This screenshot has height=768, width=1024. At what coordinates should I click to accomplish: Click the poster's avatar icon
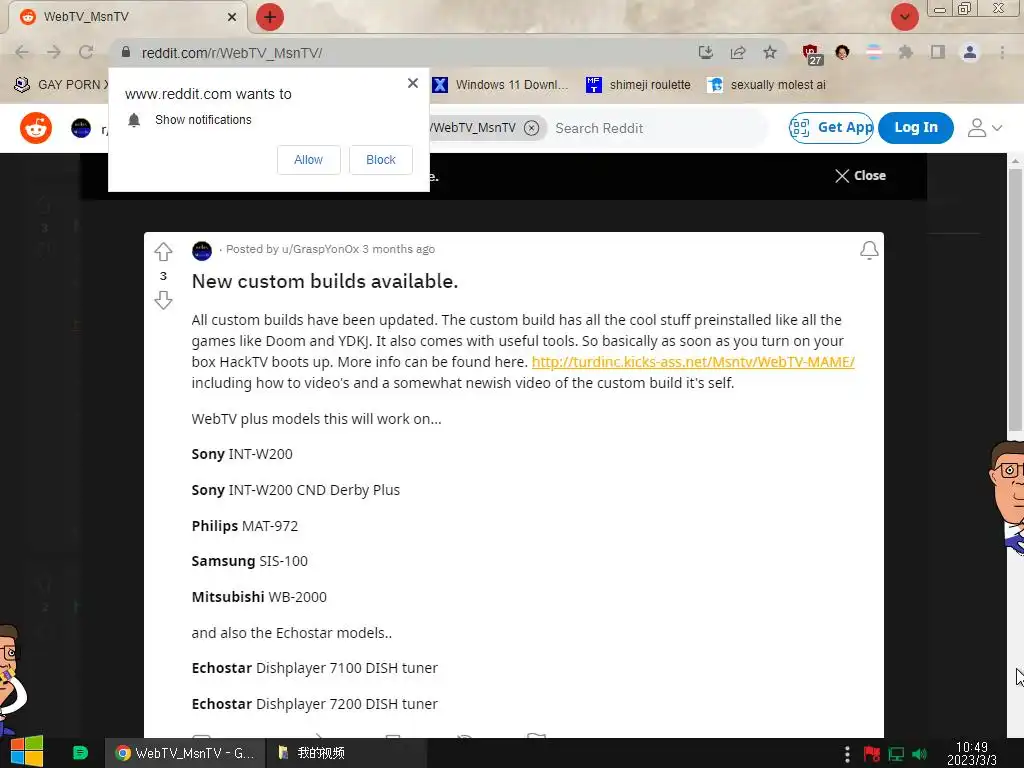pos(202,251)
